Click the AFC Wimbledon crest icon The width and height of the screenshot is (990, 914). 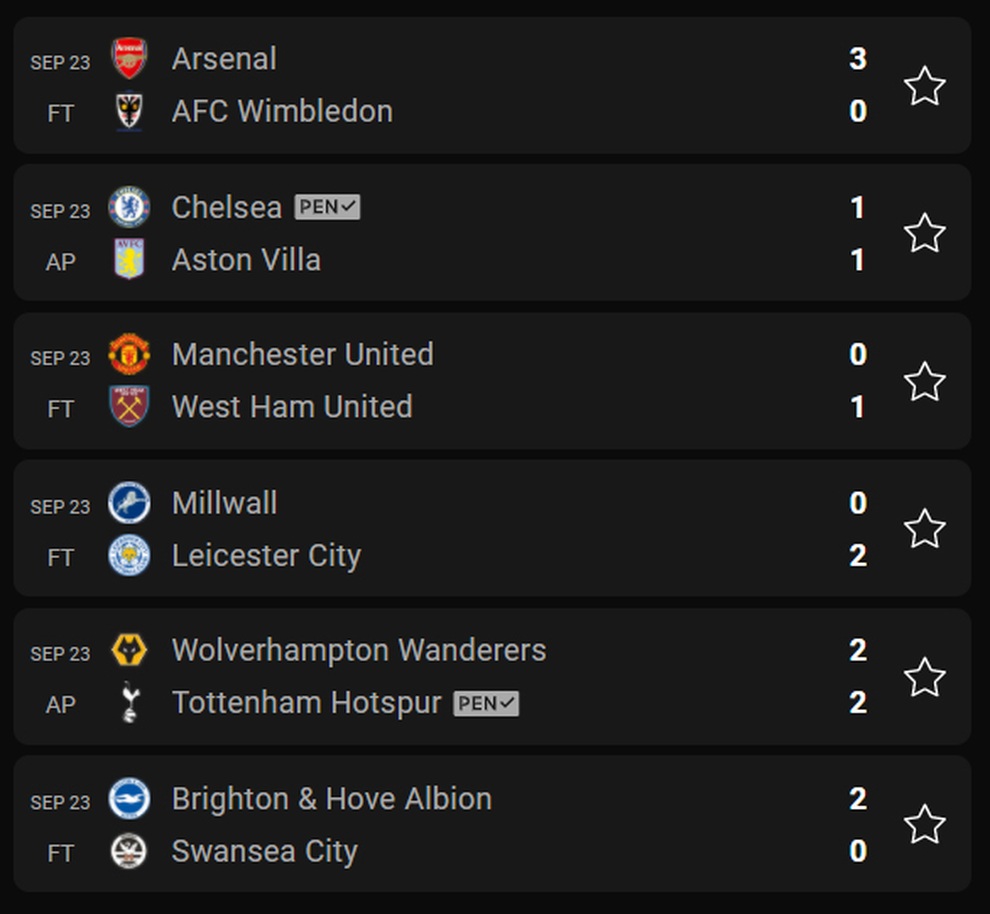[129, 112]
